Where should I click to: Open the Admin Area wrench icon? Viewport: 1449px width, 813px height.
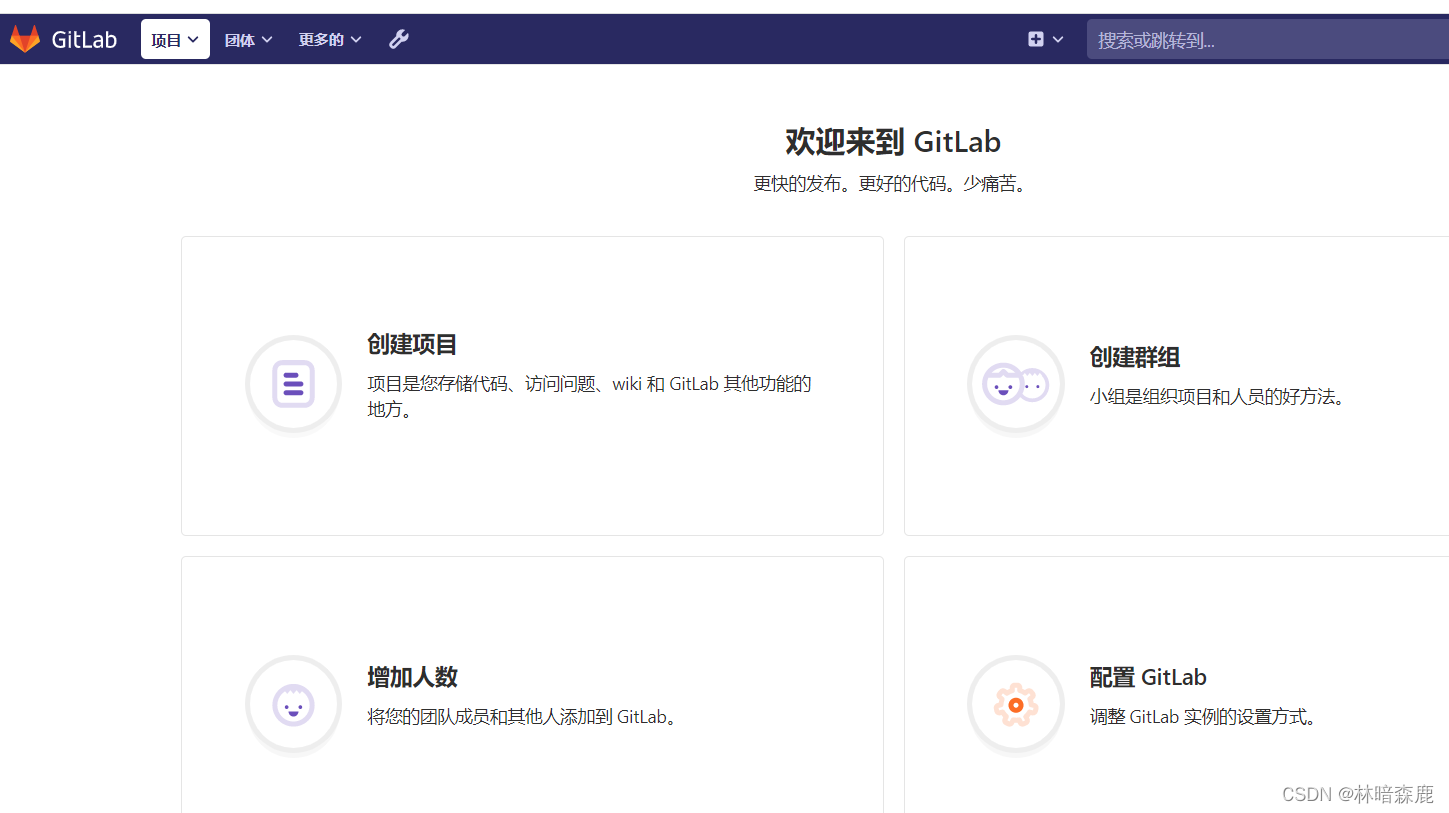click(399, 38)
